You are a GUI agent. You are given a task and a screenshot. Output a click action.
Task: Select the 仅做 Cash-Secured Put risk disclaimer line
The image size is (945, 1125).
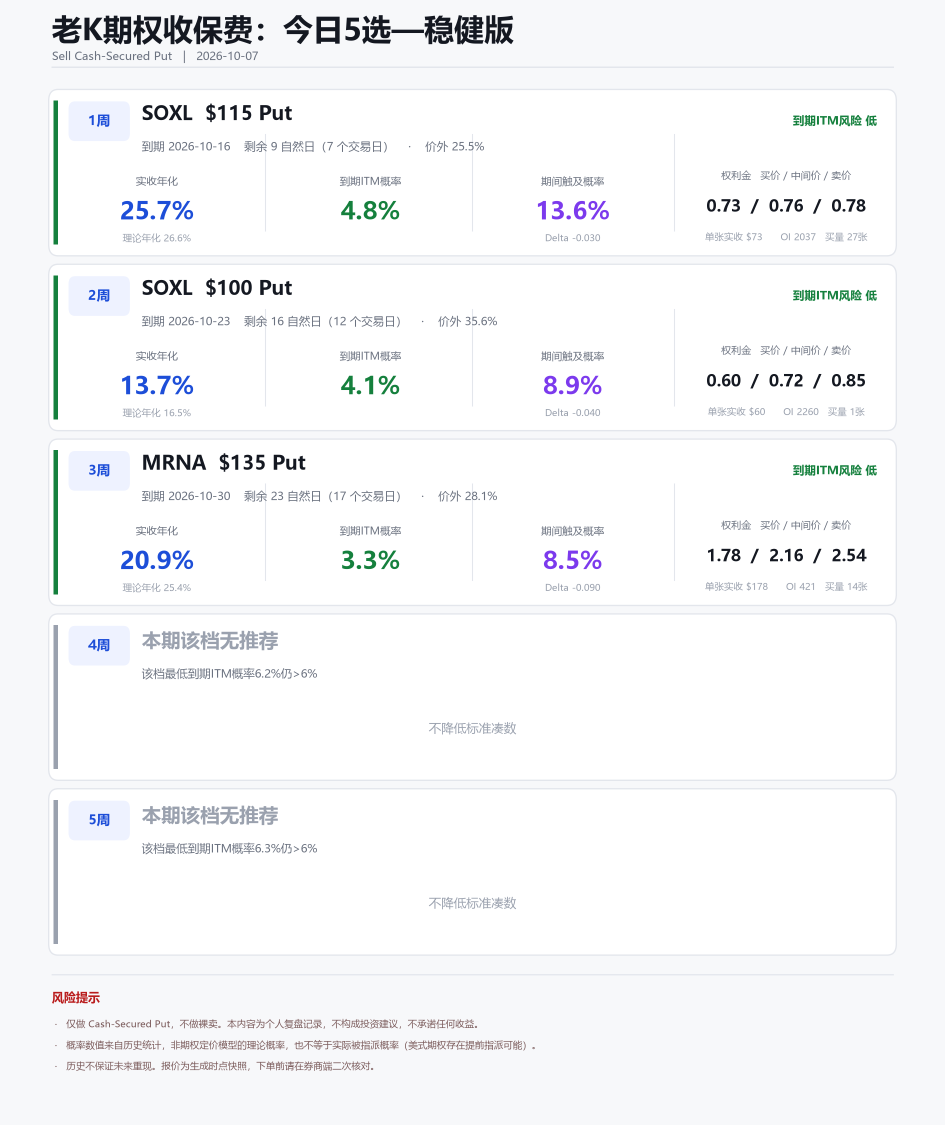point(273,1024)
